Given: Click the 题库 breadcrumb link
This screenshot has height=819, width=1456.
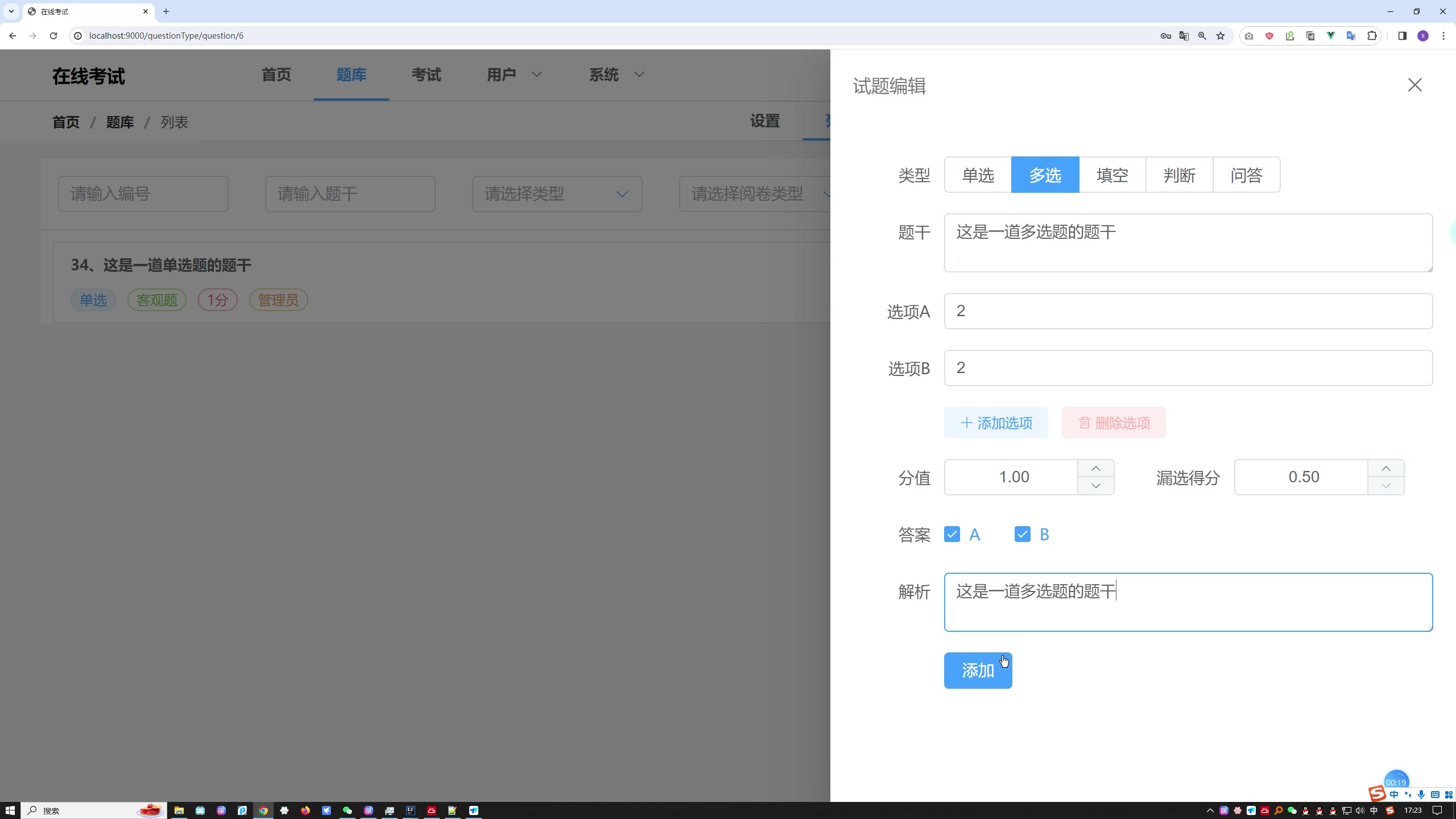Looking at the screenshot, I should pyautogui.click(x=120, y=122).
